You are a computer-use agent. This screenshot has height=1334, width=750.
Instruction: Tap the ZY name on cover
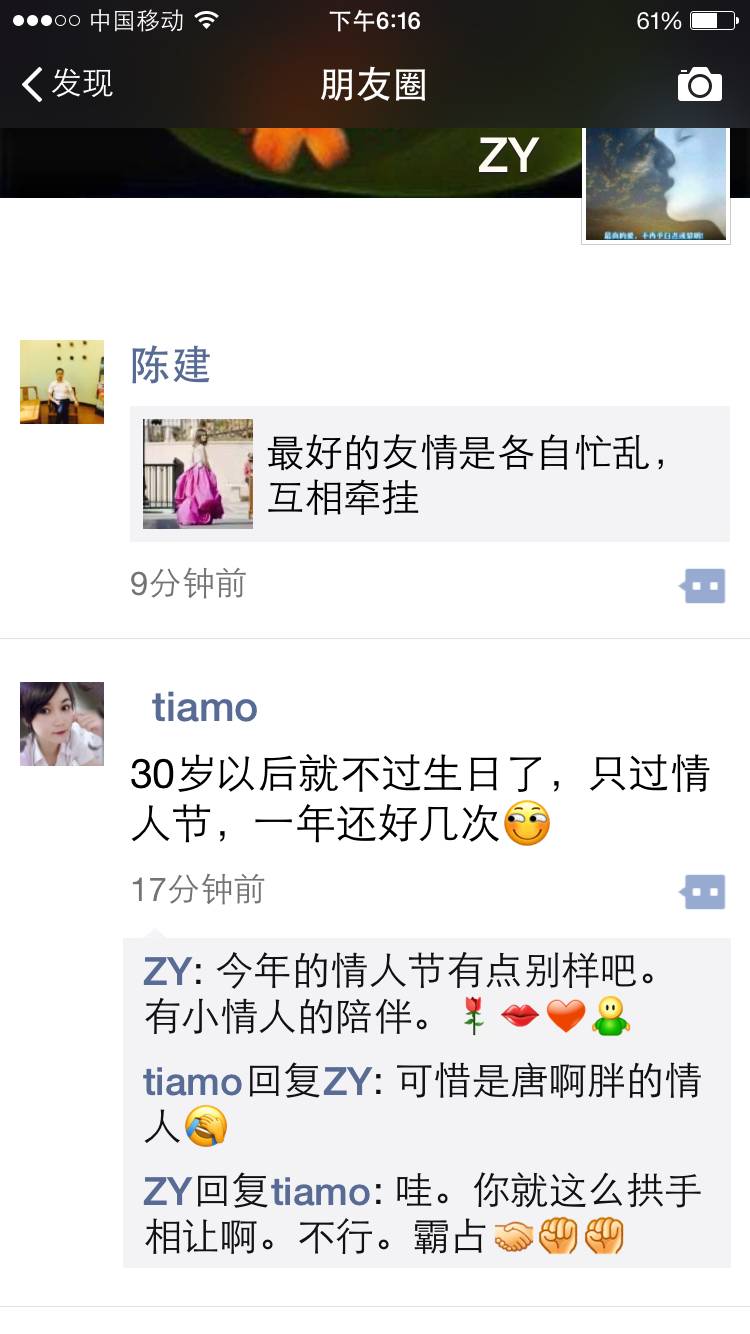(508, 156)
